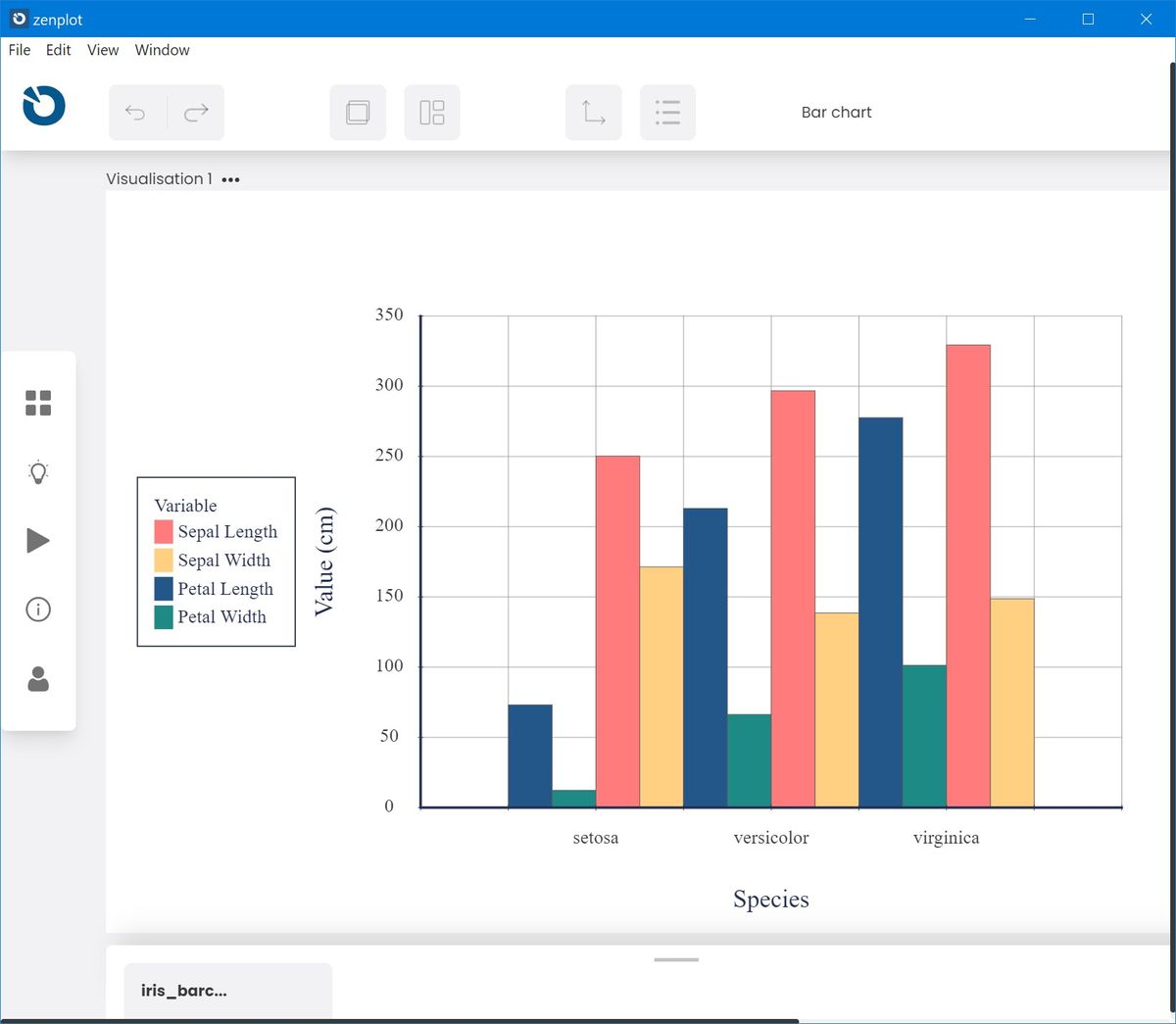Click the lightbulb suggestions icon

pos(38,471)
